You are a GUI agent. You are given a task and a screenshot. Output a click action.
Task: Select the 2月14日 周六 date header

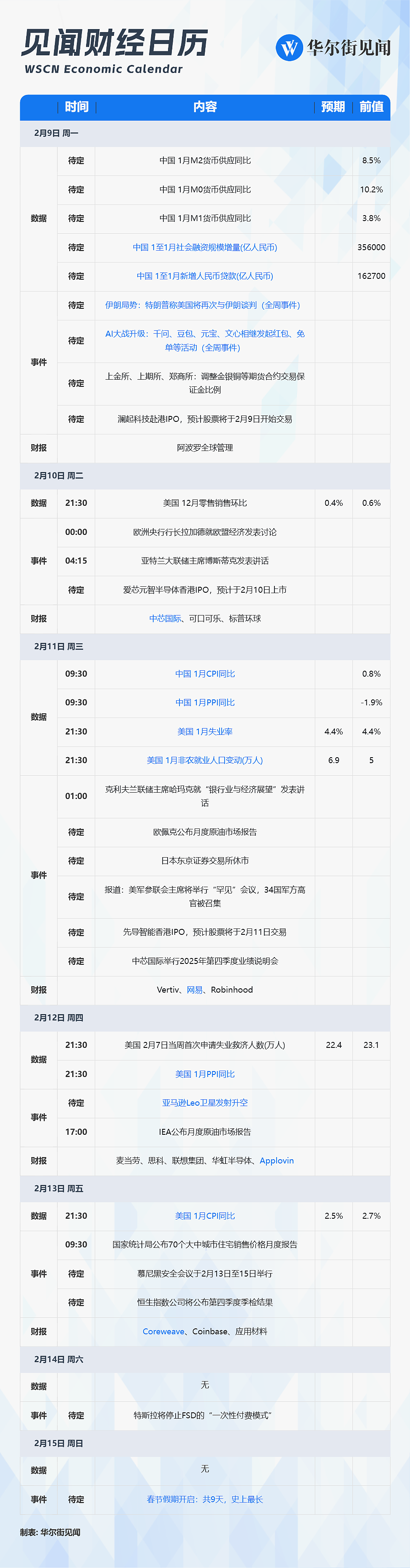pos(59,1360)
